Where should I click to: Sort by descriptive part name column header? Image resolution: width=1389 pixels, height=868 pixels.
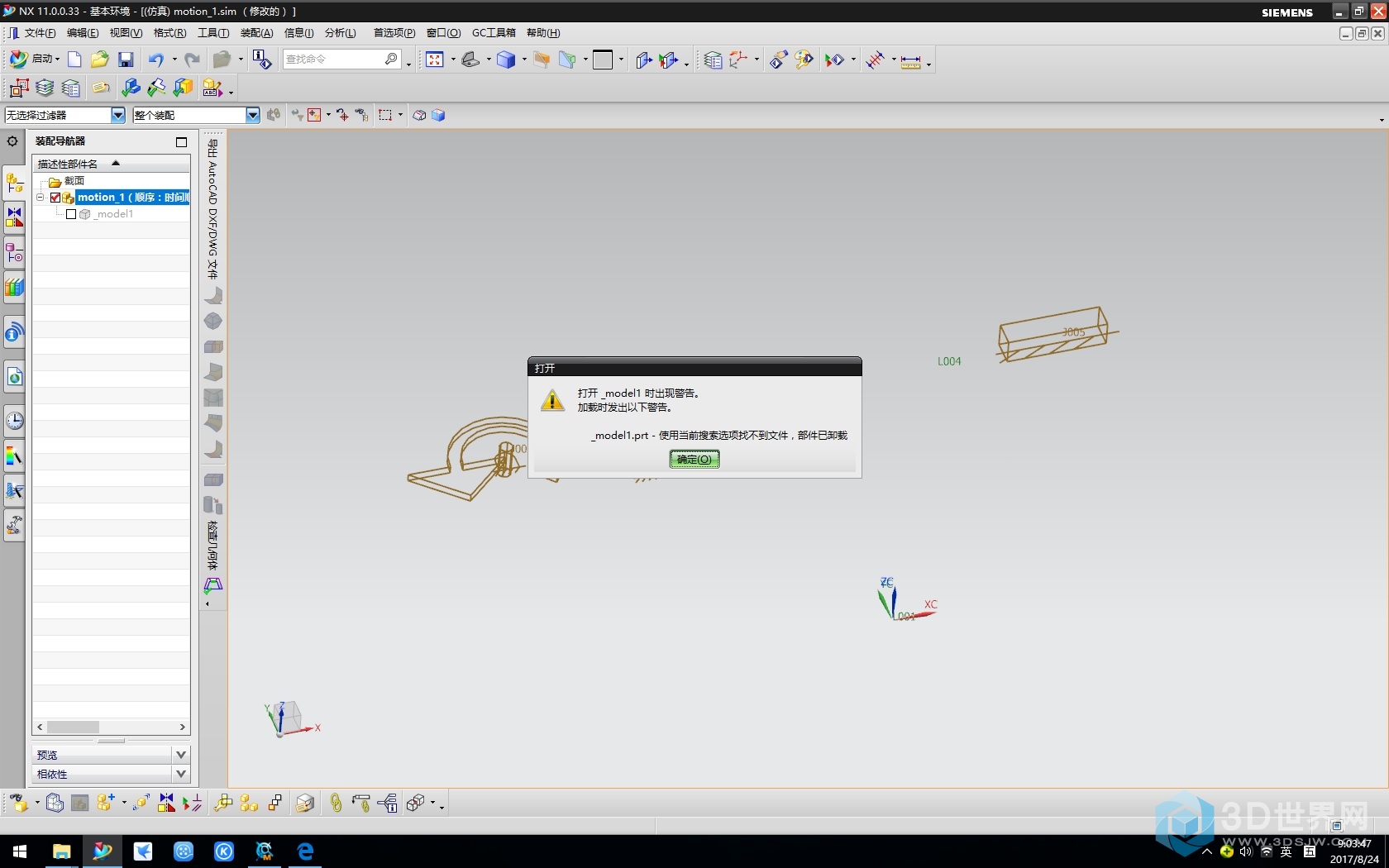click(112, 164)
